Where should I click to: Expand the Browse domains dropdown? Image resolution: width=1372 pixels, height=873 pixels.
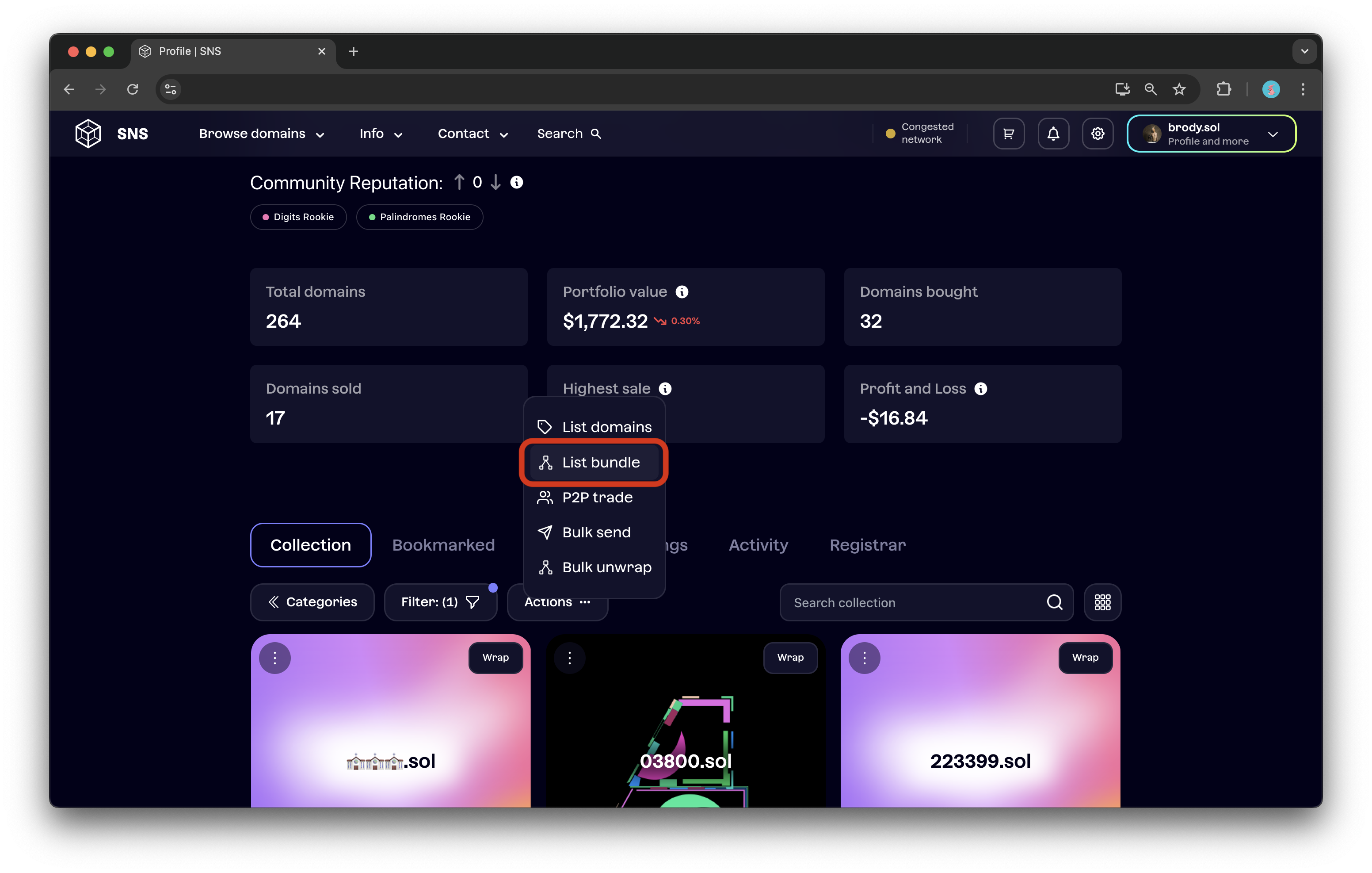point(262,134)
